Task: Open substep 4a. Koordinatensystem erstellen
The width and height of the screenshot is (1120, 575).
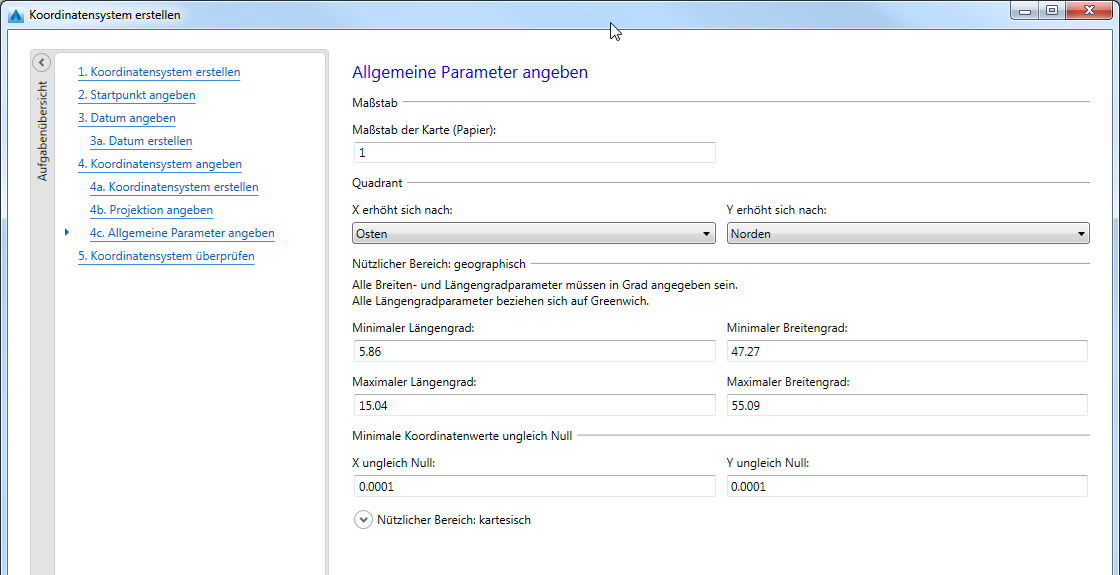Action: [174, 187]
